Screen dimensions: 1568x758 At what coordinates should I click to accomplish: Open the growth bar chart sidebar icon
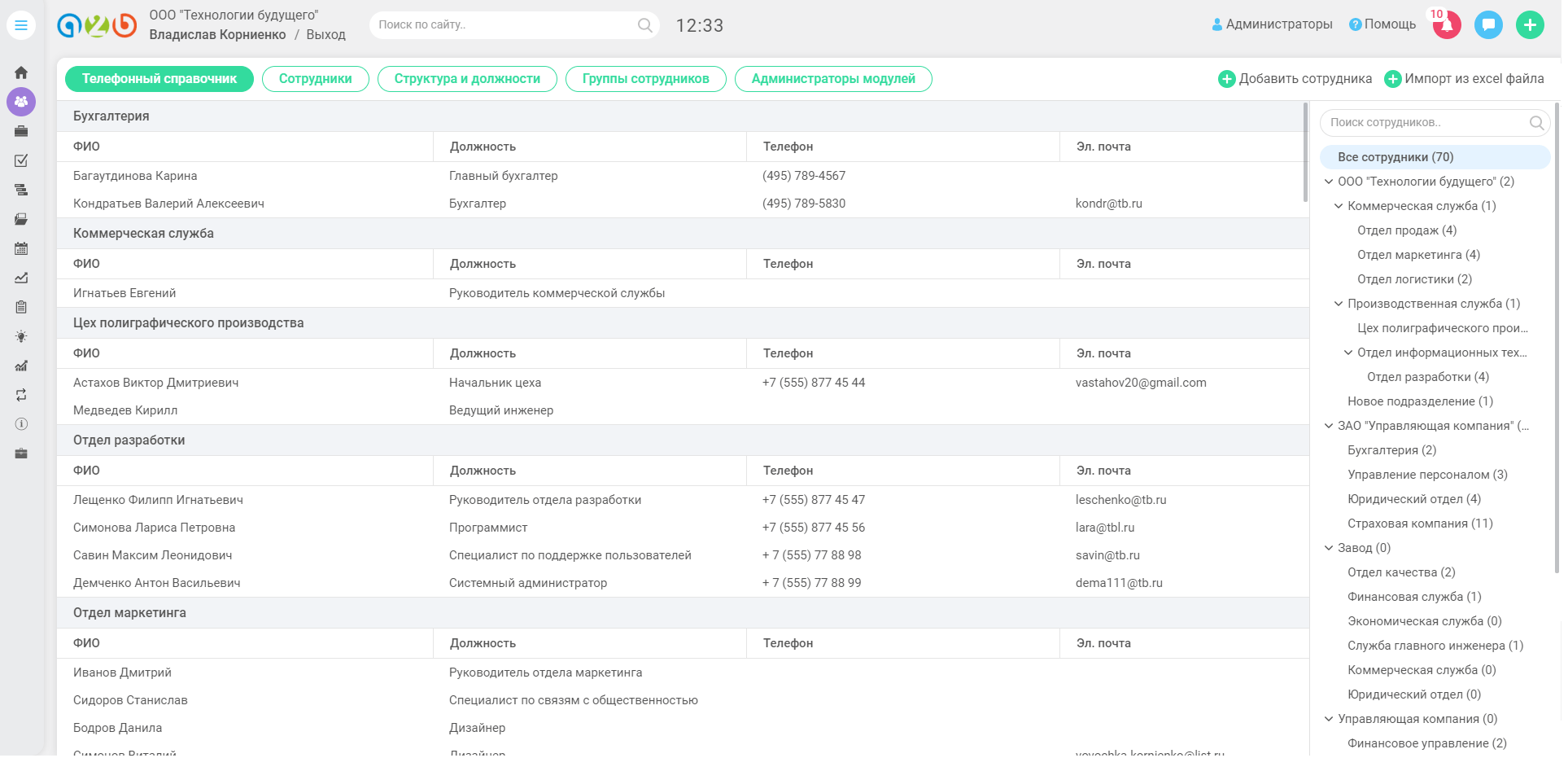[21, 366]
